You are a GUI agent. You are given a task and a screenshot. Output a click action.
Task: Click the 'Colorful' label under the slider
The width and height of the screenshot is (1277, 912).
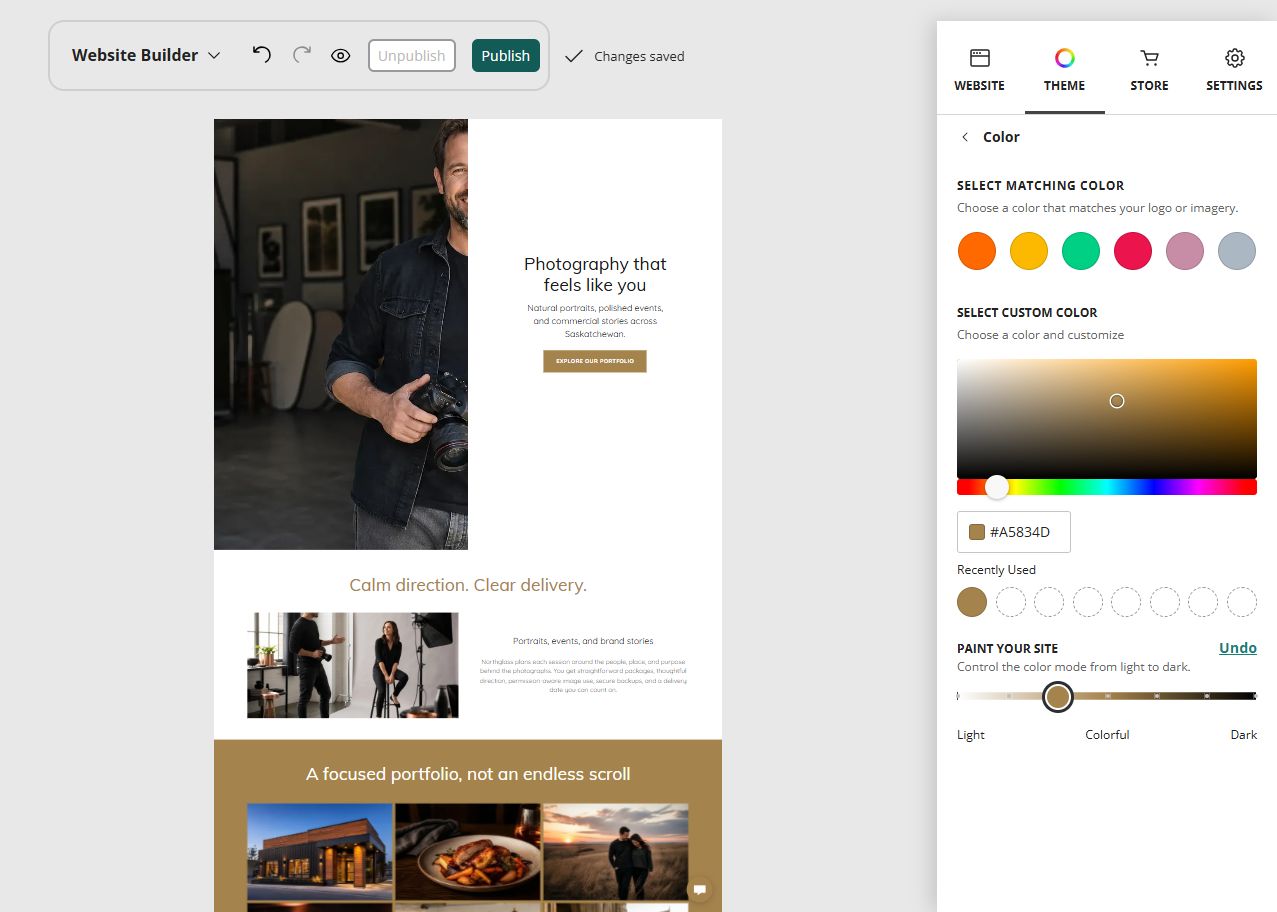coord(1107,735)
